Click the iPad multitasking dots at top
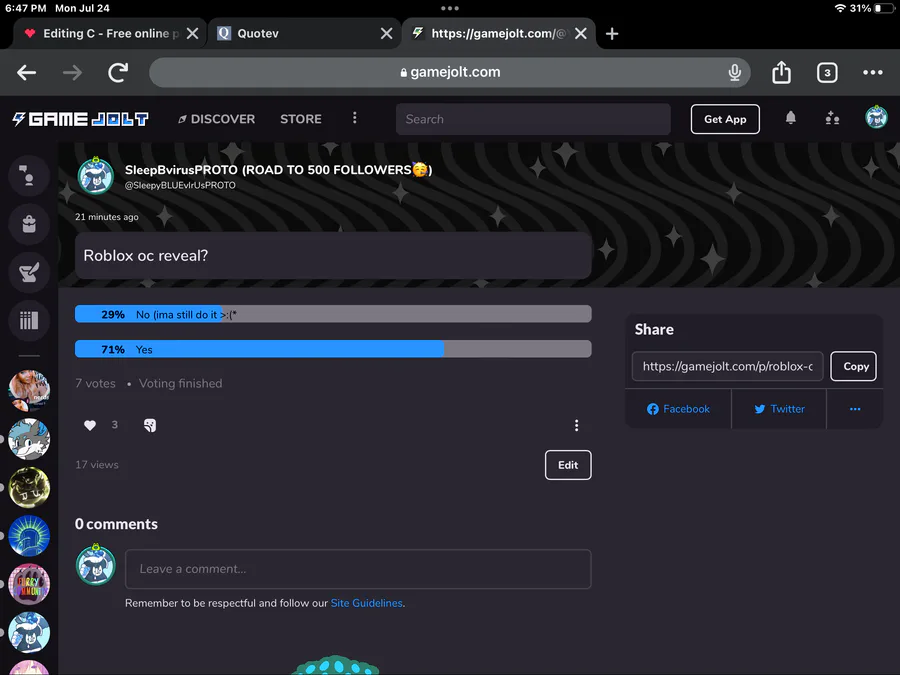 pos(449,8)
